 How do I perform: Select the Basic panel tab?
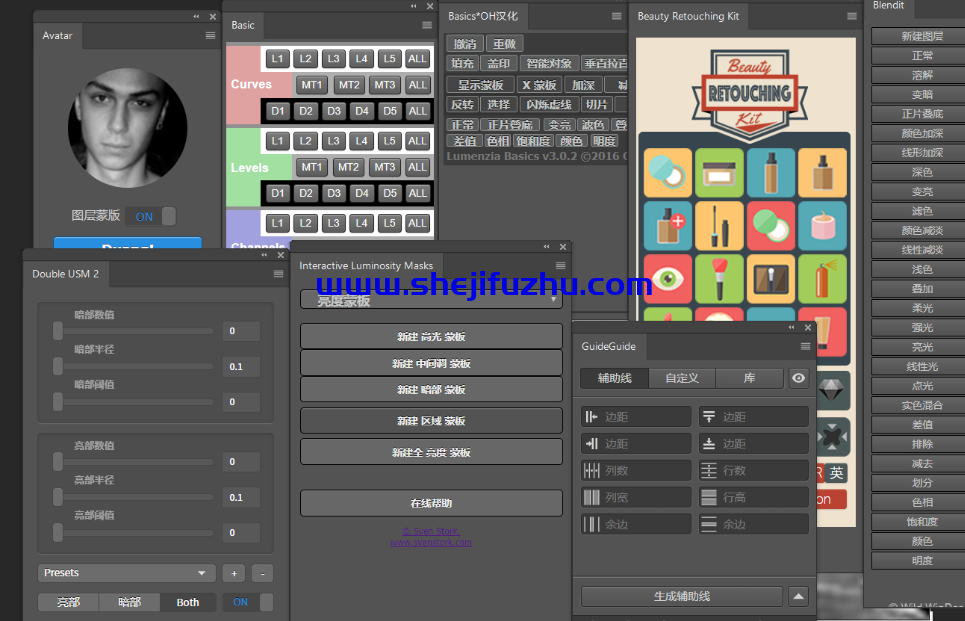(242, 25)
